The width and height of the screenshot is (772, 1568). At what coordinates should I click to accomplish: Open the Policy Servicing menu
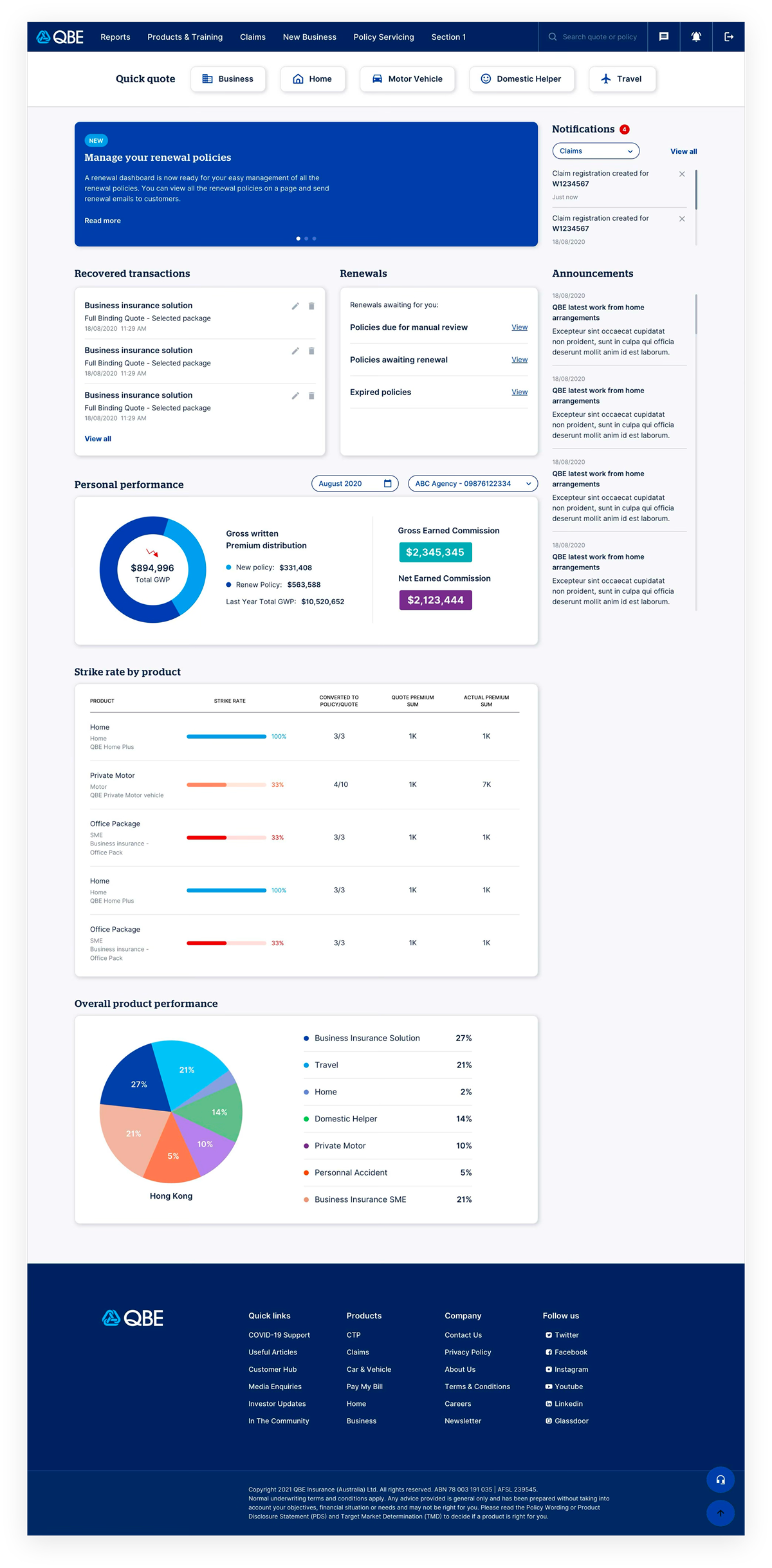(383, 37)
